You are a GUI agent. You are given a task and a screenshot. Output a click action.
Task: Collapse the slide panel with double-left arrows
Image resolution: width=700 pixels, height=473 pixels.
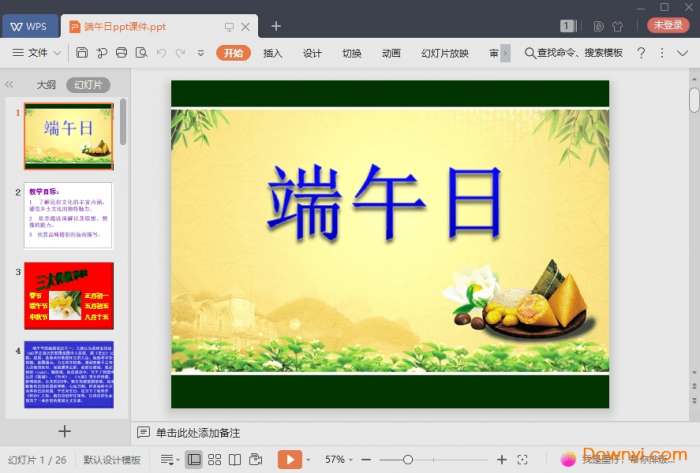click(x=9, y=84)
